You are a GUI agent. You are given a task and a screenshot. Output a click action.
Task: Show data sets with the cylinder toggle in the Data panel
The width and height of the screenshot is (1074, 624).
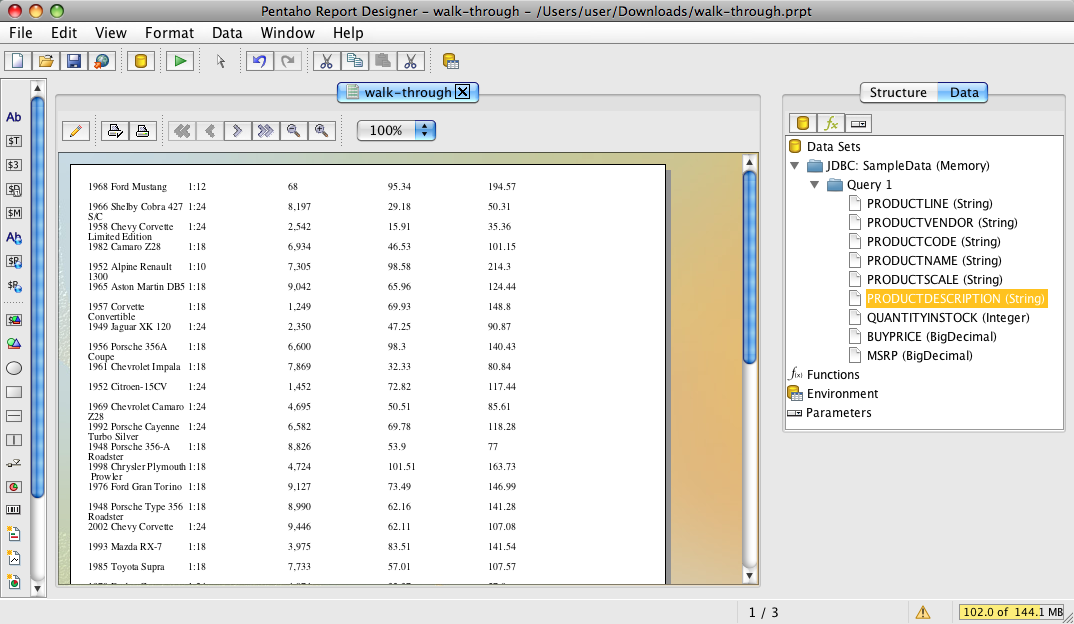coord(803,123)
